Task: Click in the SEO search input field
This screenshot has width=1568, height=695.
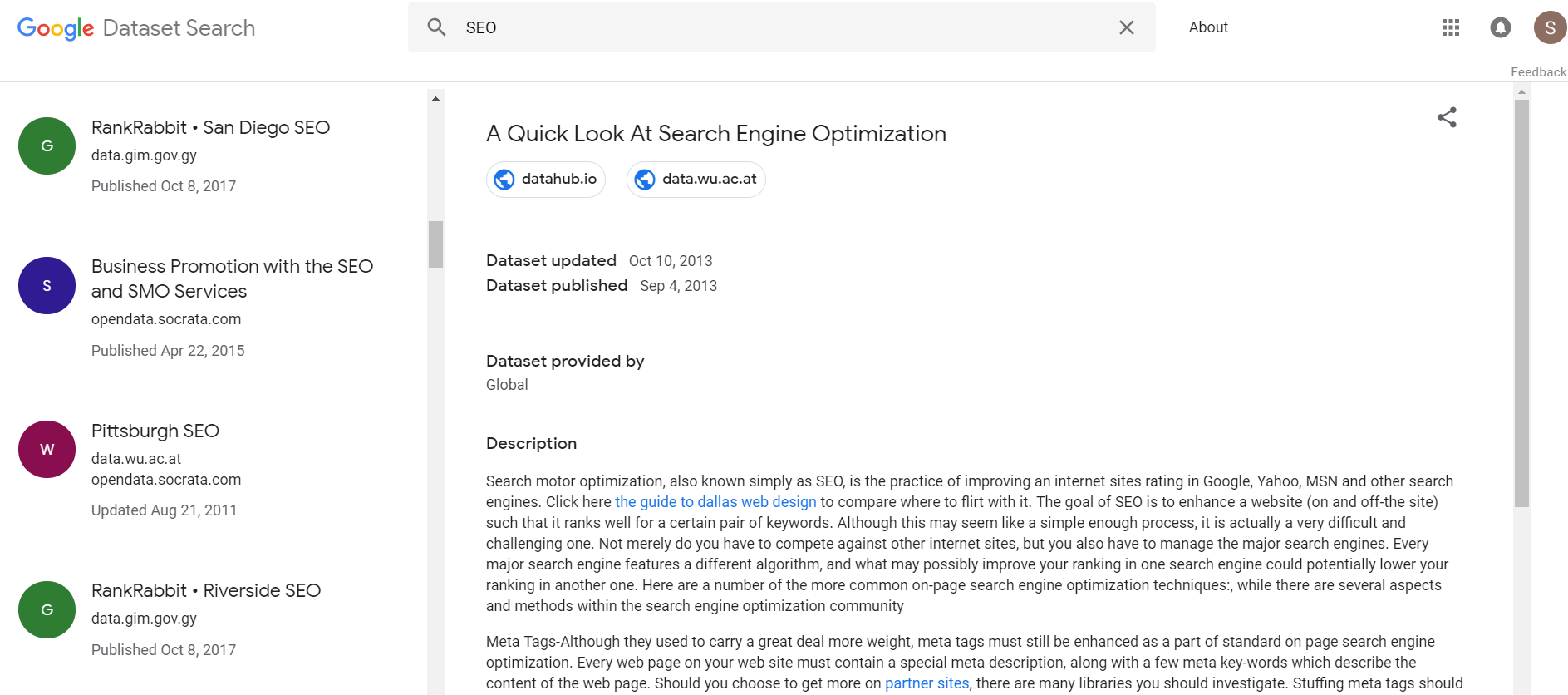Action: [x=781, y=27]
